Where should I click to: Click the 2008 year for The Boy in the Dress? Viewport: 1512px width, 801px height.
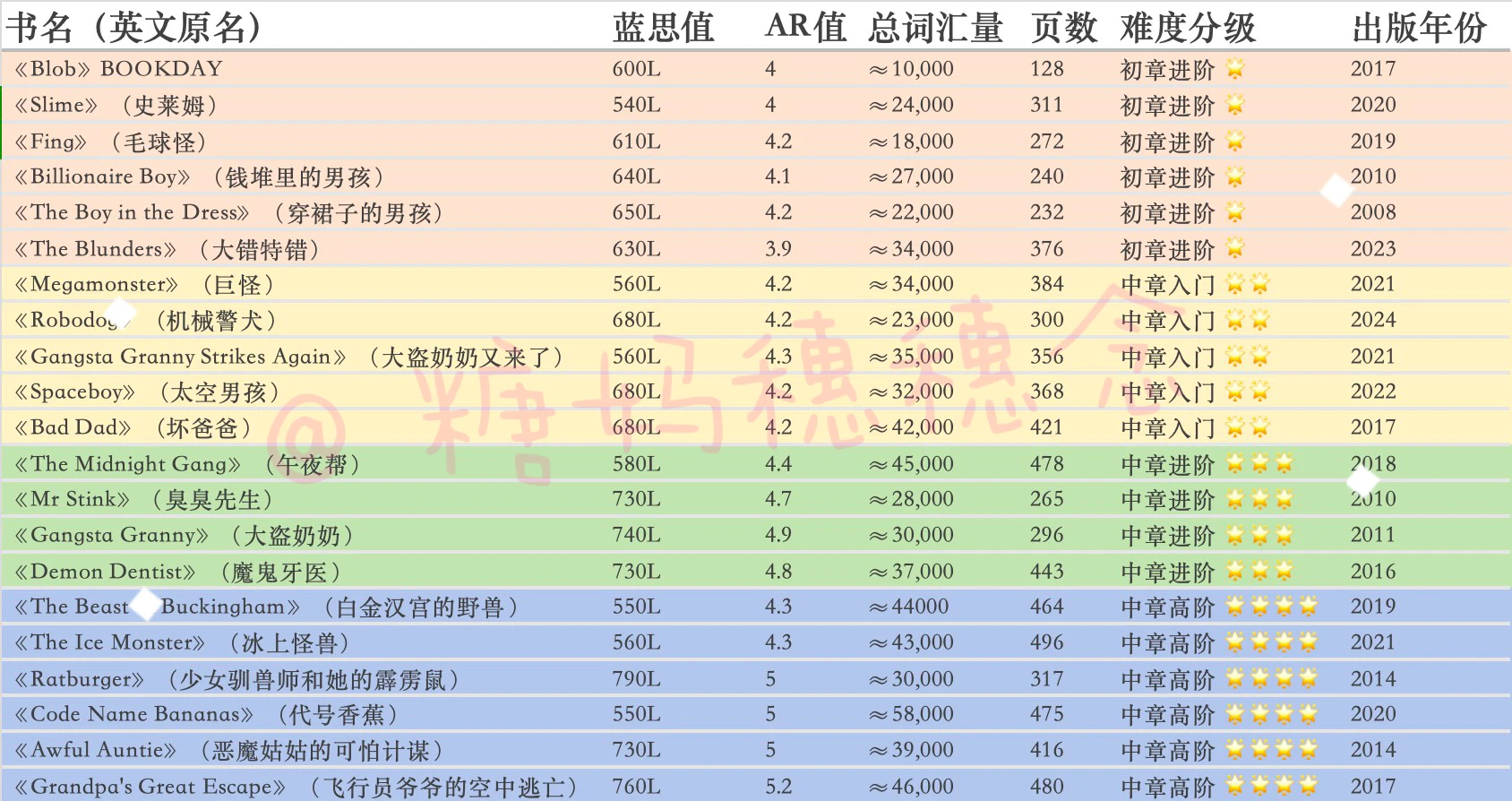pyautogui.click(x=1373, y=212)
